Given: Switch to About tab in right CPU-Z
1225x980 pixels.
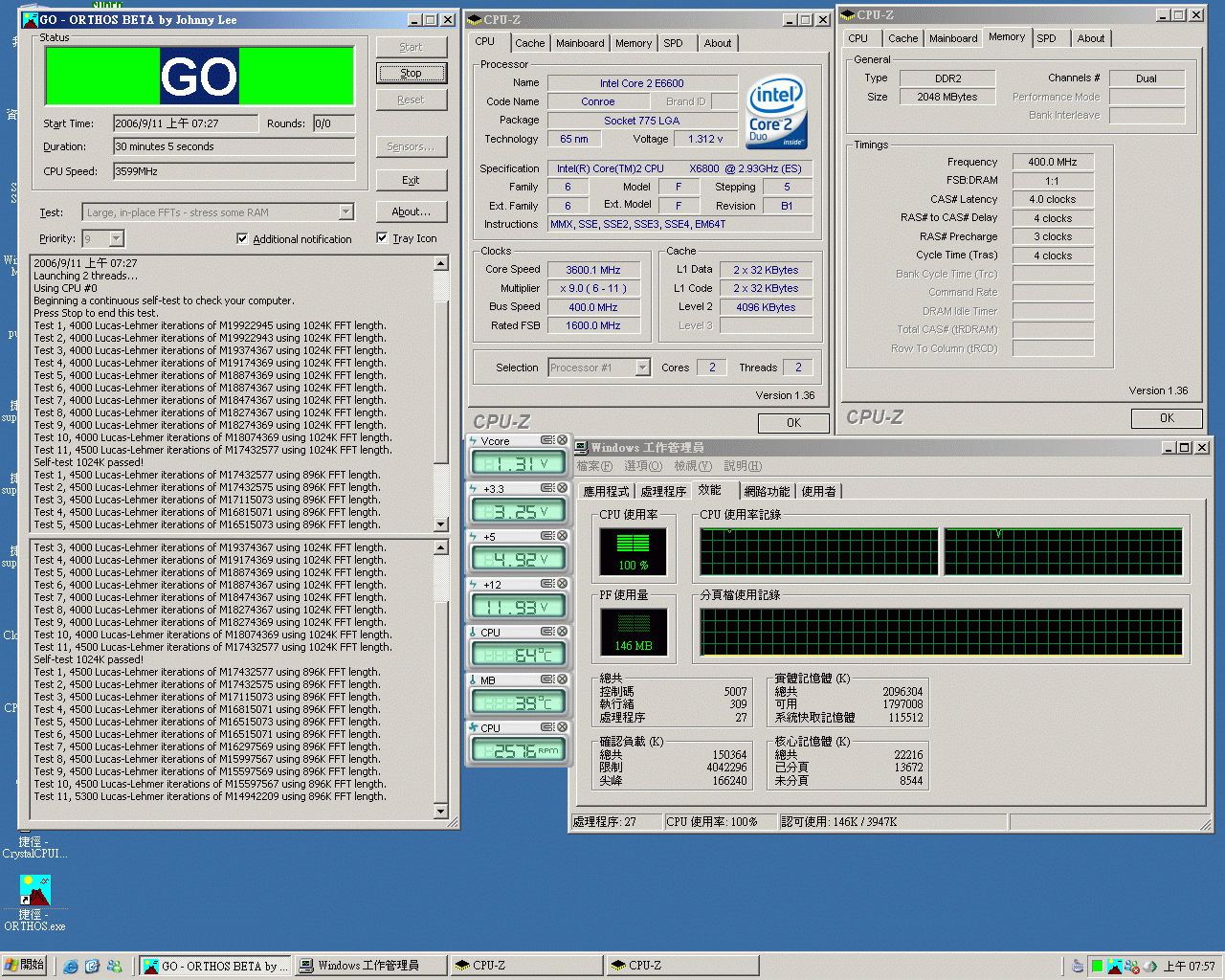Looking at the screenshot, I should click(1091, 38).
